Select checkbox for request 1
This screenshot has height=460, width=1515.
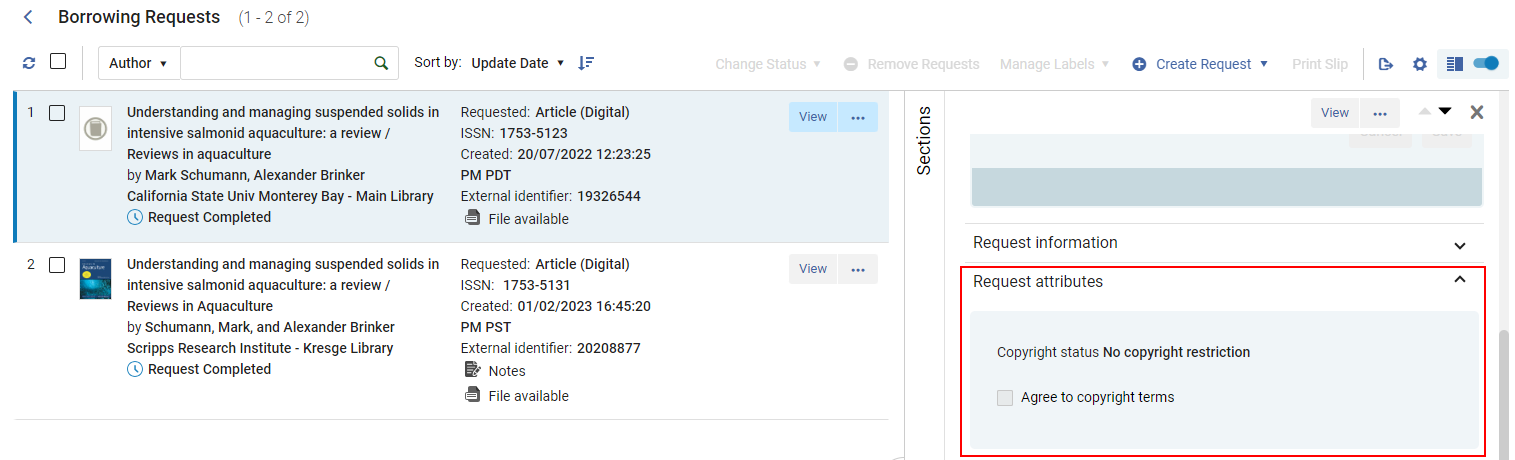click(x=57, y=113)
